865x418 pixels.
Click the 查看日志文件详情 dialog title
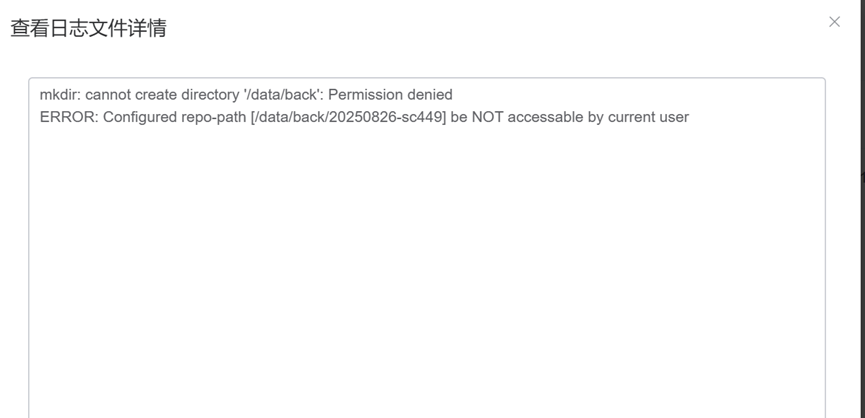tap(88, 28)
